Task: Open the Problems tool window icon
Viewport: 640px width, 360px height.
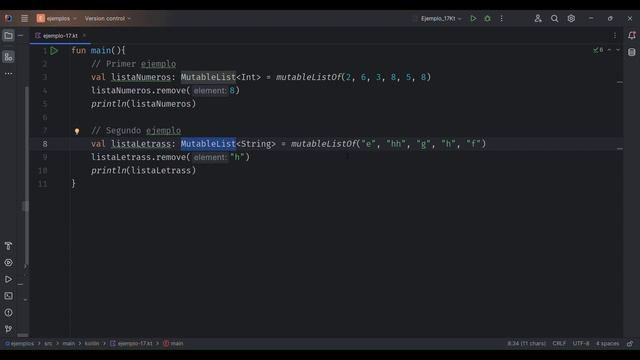Action: (x=8, y=313)
